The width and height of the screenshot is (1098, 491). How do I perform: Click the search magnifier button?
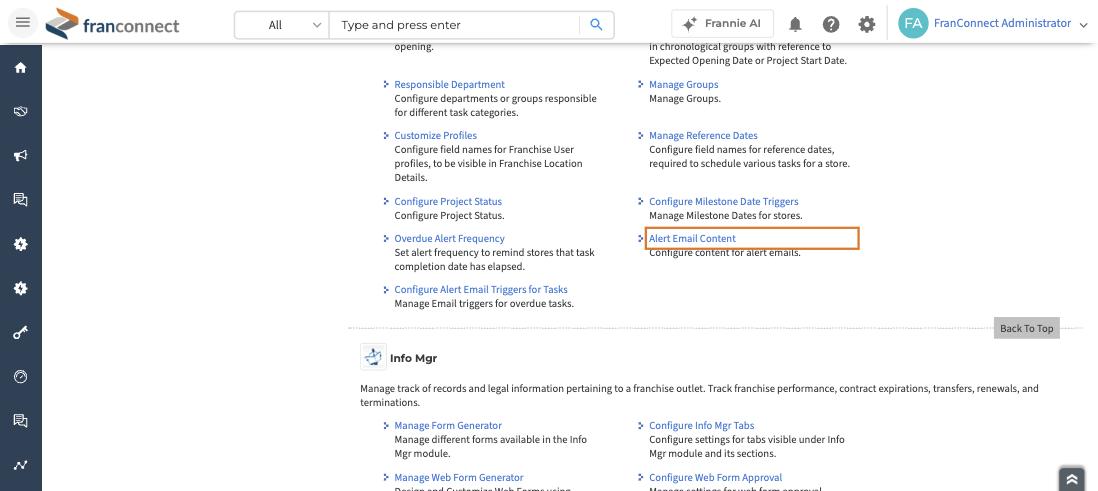(597, 25)
